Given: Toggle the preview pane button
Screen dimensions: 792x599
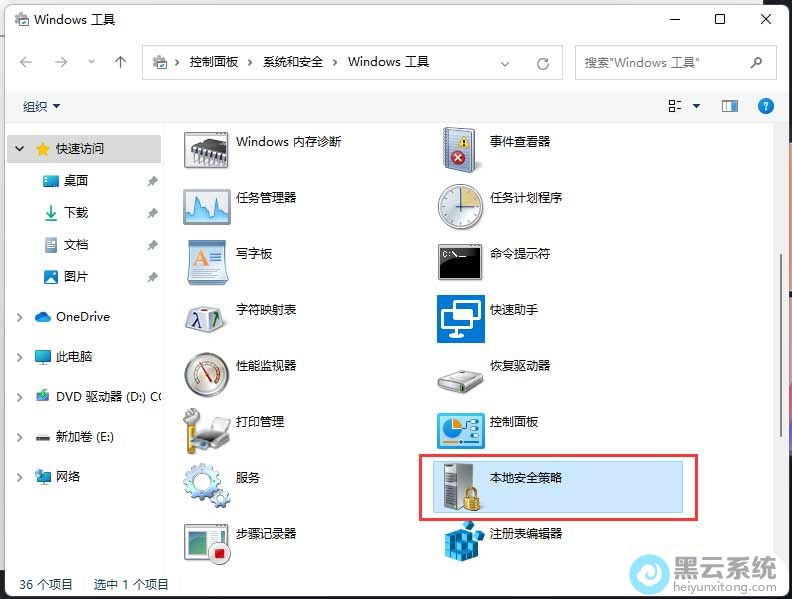Looking at the screenshot, I should pos(730,106).
